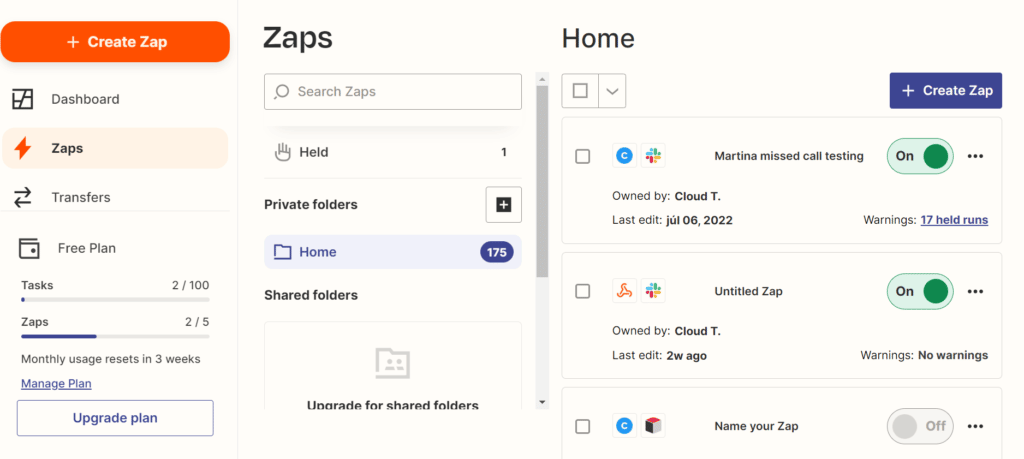Click the cube app icon on Name your Zap

coord(653,426)
